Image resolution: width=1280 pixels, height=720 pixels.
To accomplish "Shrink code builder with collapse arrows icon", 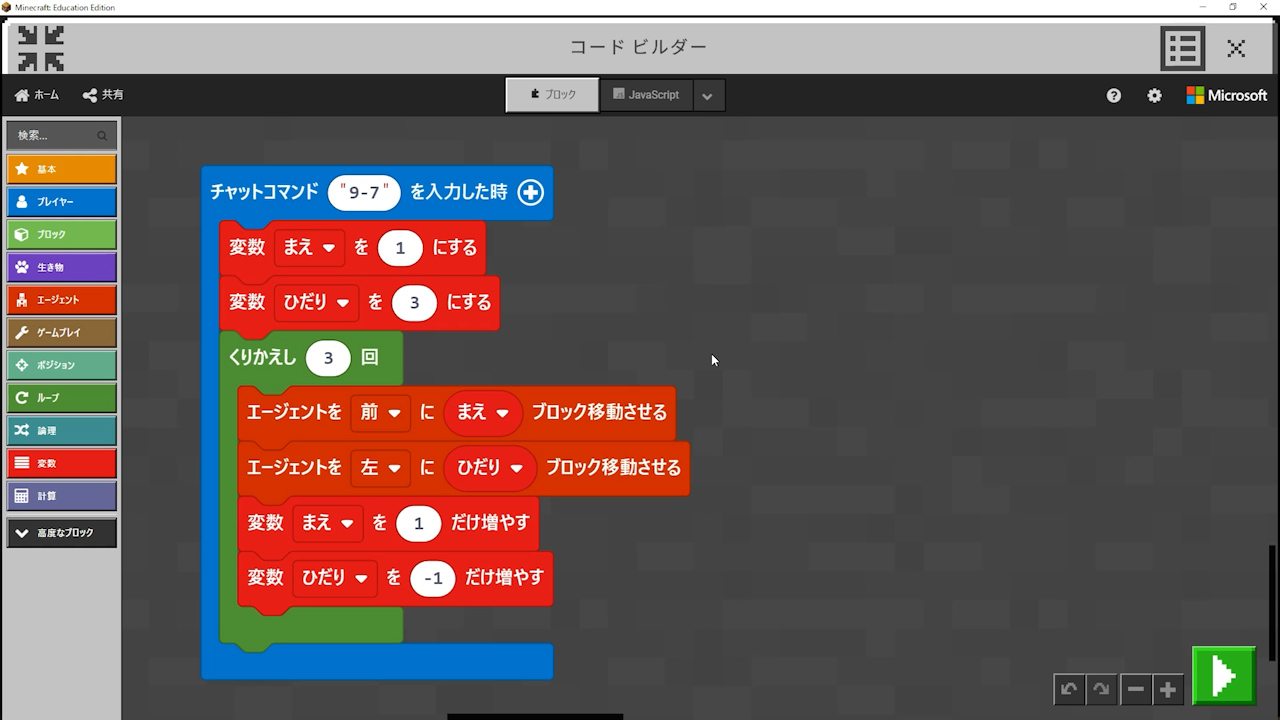I will [41, 47].
